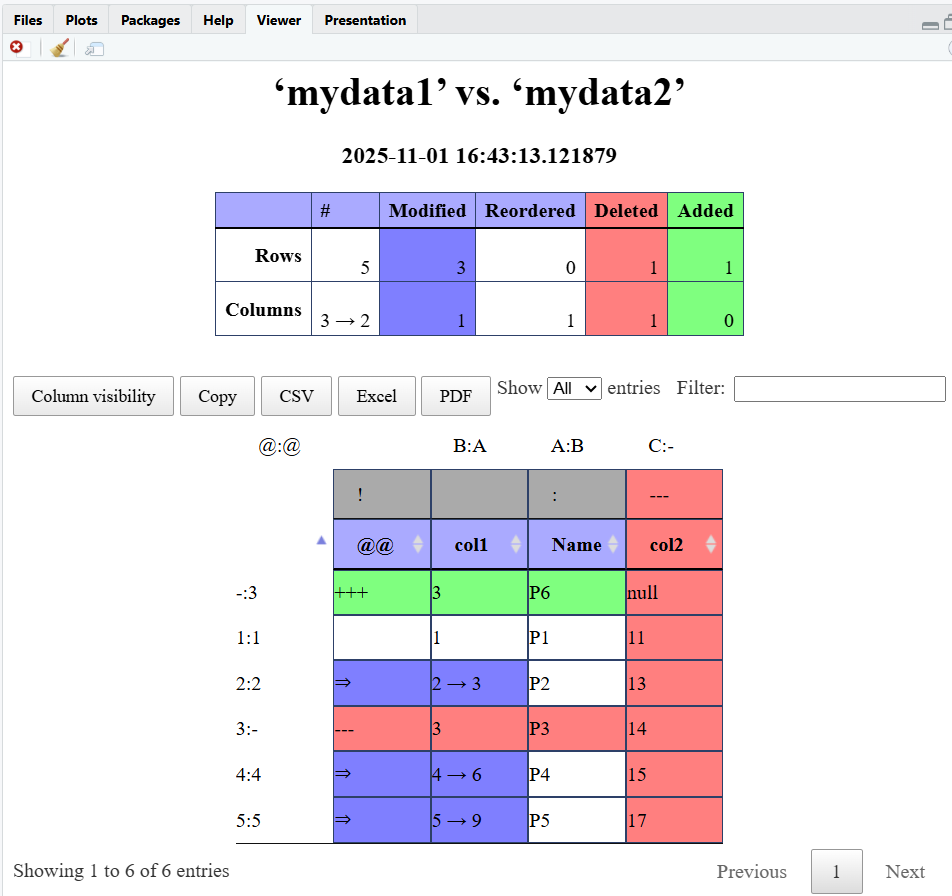The image size is (952, 896).
Task: Sort by the @@ column sort arrows
Action: click(x=418, y=544)
